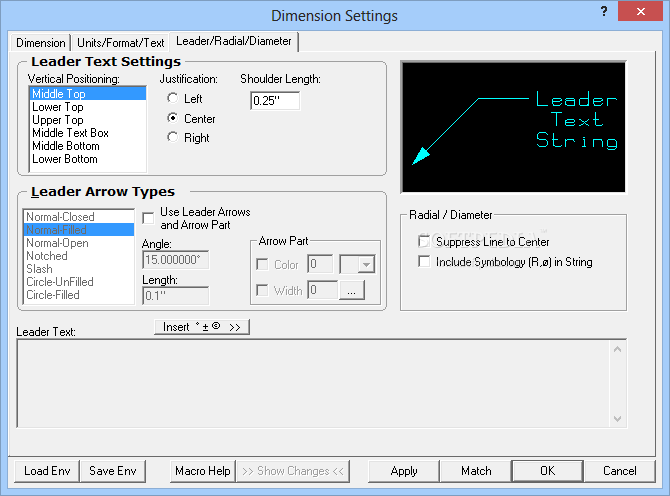Set justification to Center
This screenshot has height=496, width=670.
coord(173,118)
